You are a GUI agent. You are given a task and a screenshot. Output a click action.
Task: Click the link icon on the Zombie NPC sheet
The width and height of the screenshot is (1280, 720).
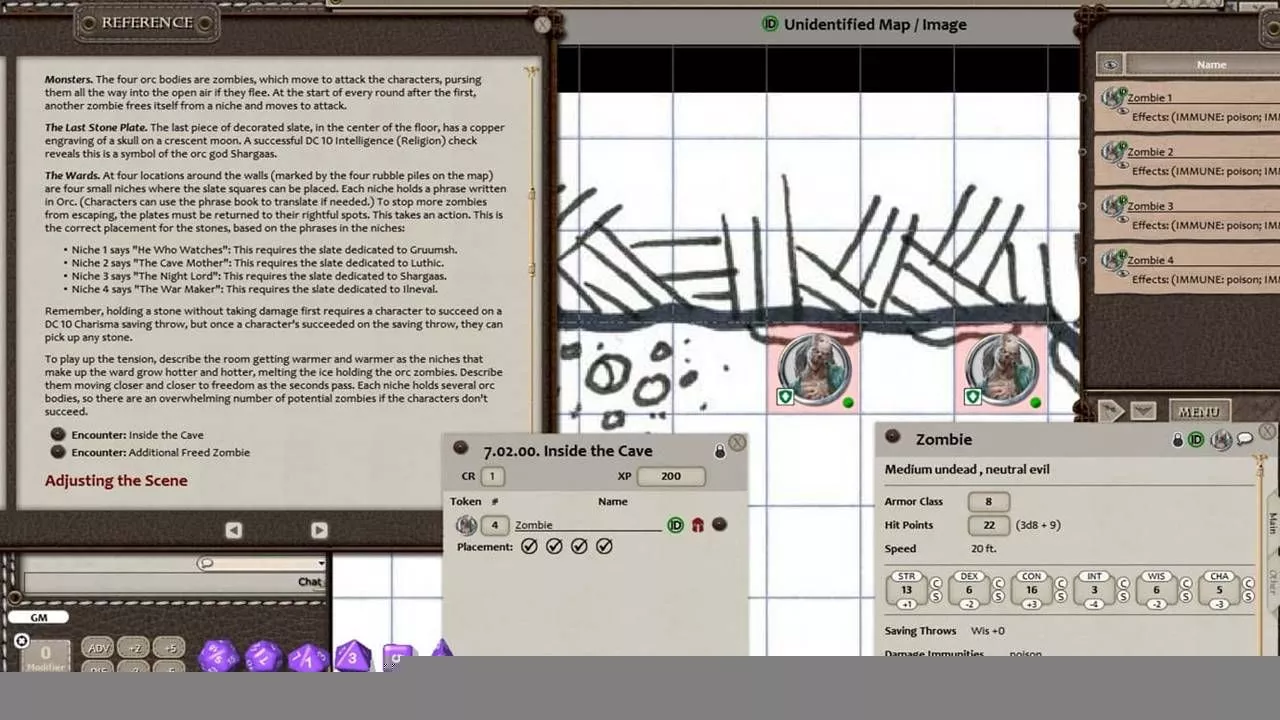pos(892,437)
